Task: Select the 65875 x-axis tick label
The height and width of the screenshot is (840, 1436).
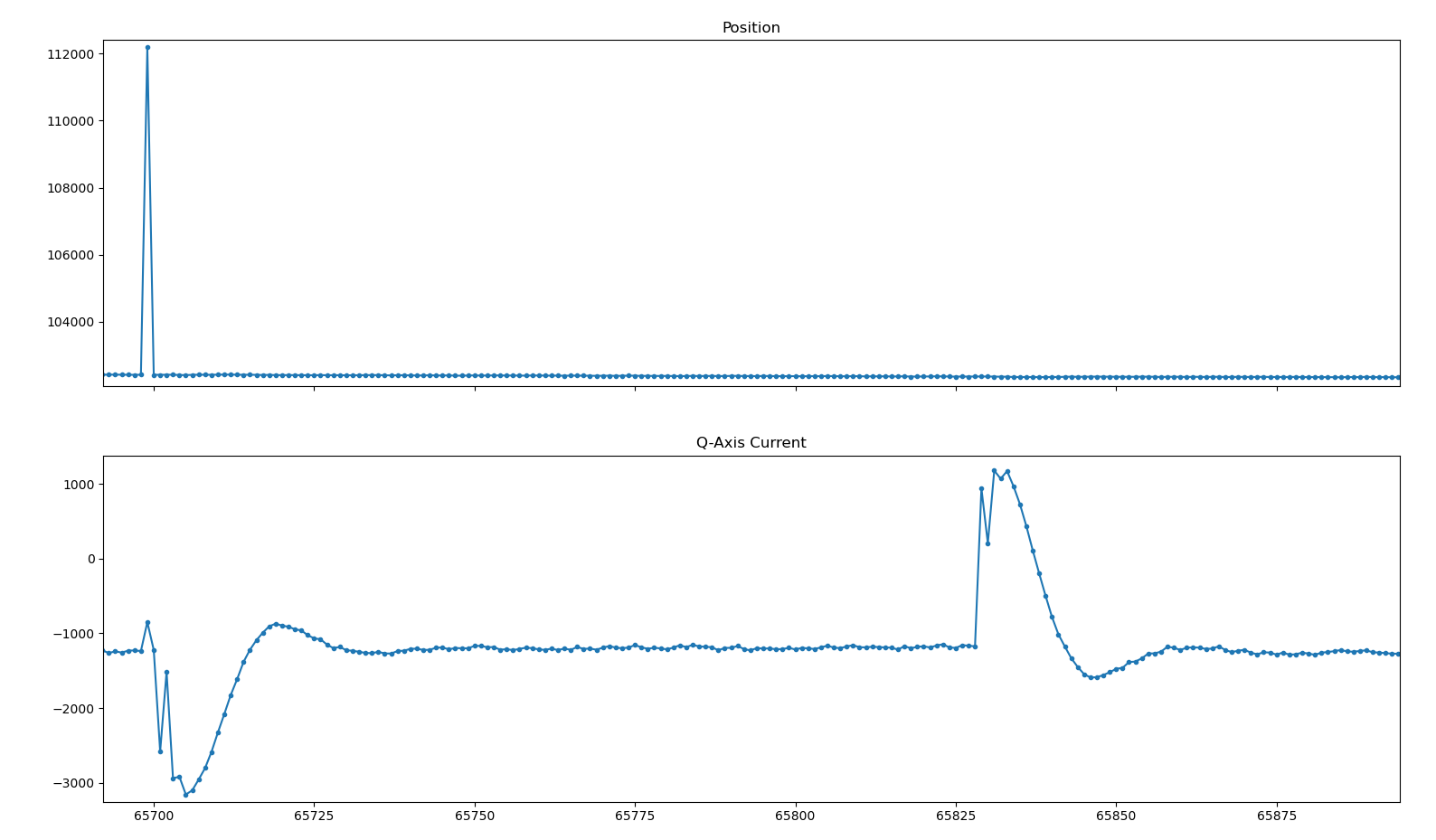Action: [x=1277, y=816]
